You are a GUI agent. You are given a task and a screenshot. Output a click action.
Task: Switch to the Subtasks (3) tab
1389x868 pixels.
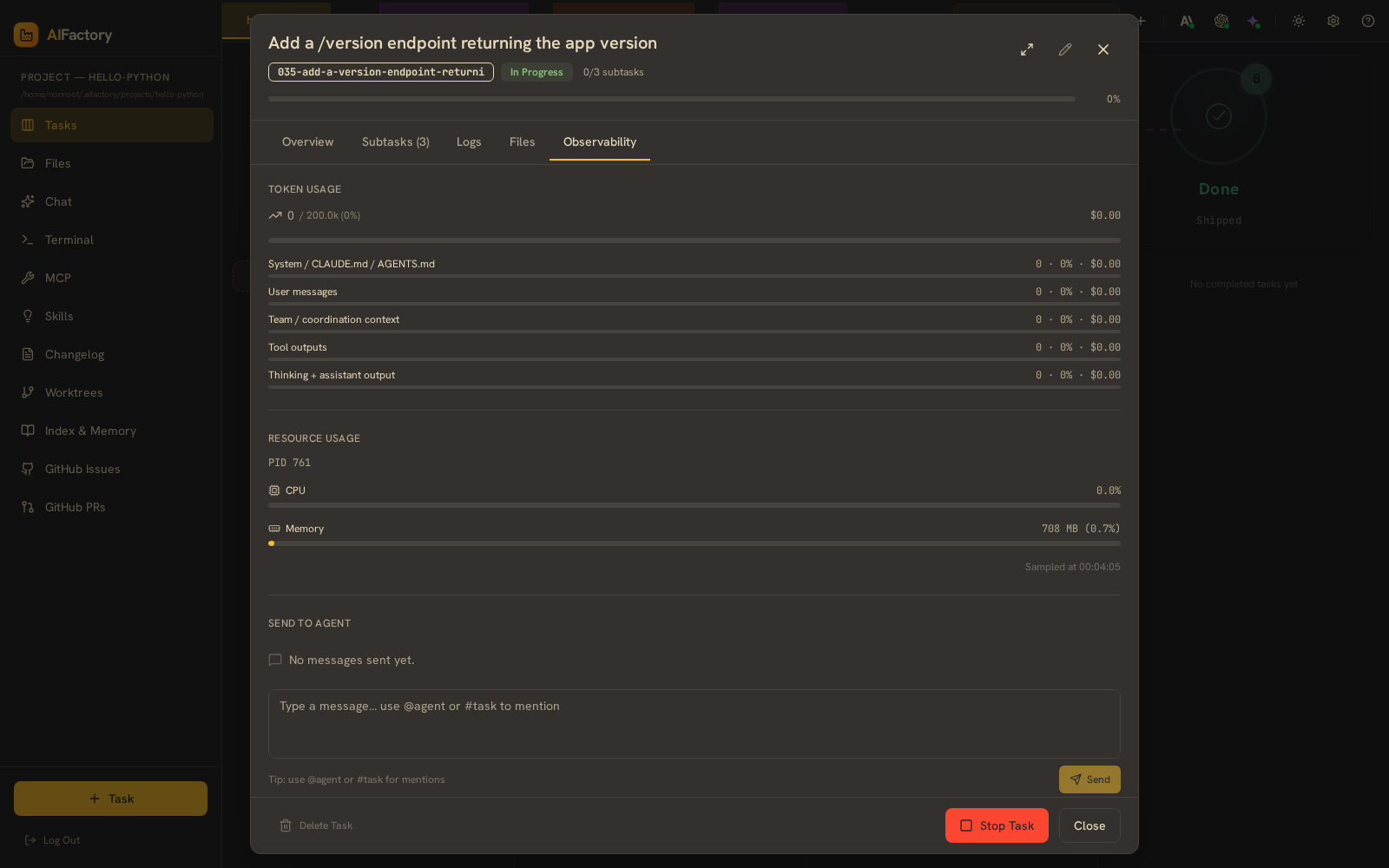pyautogui.click(x=396, y=141)
